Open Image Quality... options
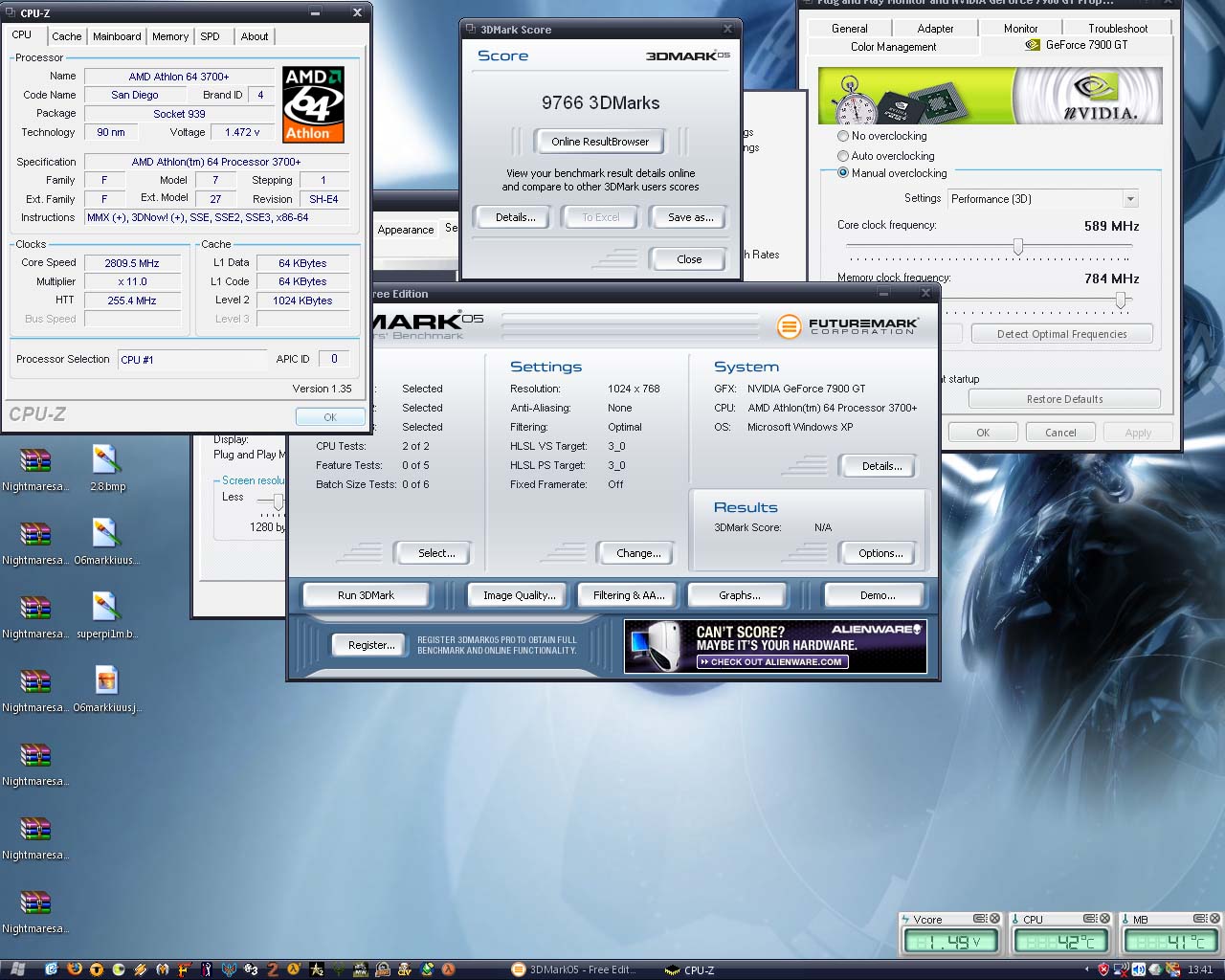Screen dimensions: 1225x980 (519, 595)
